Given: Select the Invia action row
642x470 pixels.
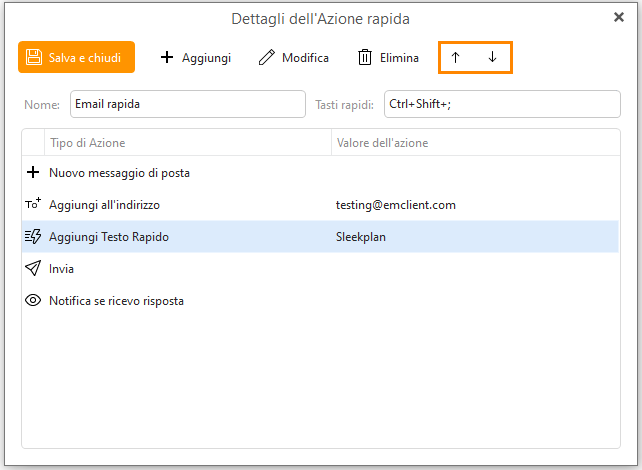Looking at the screenshot, I should pos(320,269).
